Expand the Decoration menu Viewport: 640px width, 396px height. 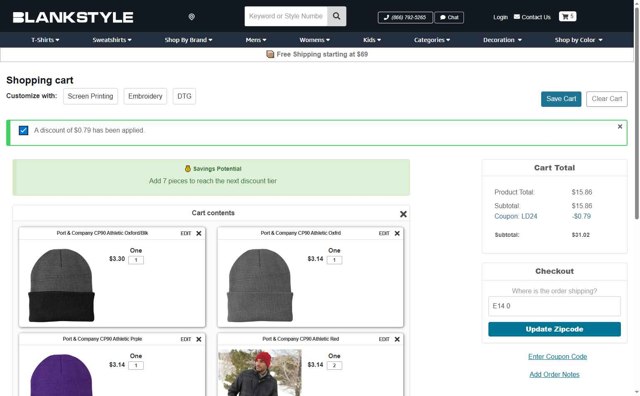pos(502,40)
